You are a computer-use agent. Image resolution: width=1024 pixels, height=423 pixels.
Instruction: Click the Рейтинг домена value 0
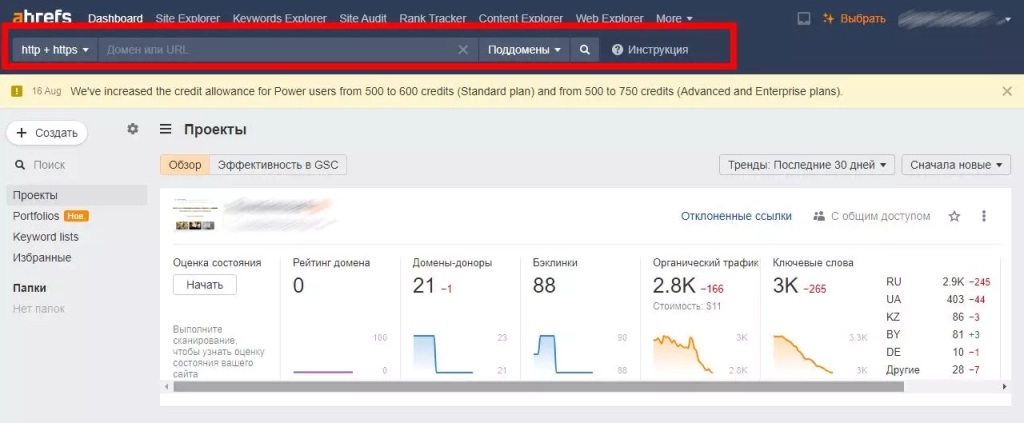298,286
